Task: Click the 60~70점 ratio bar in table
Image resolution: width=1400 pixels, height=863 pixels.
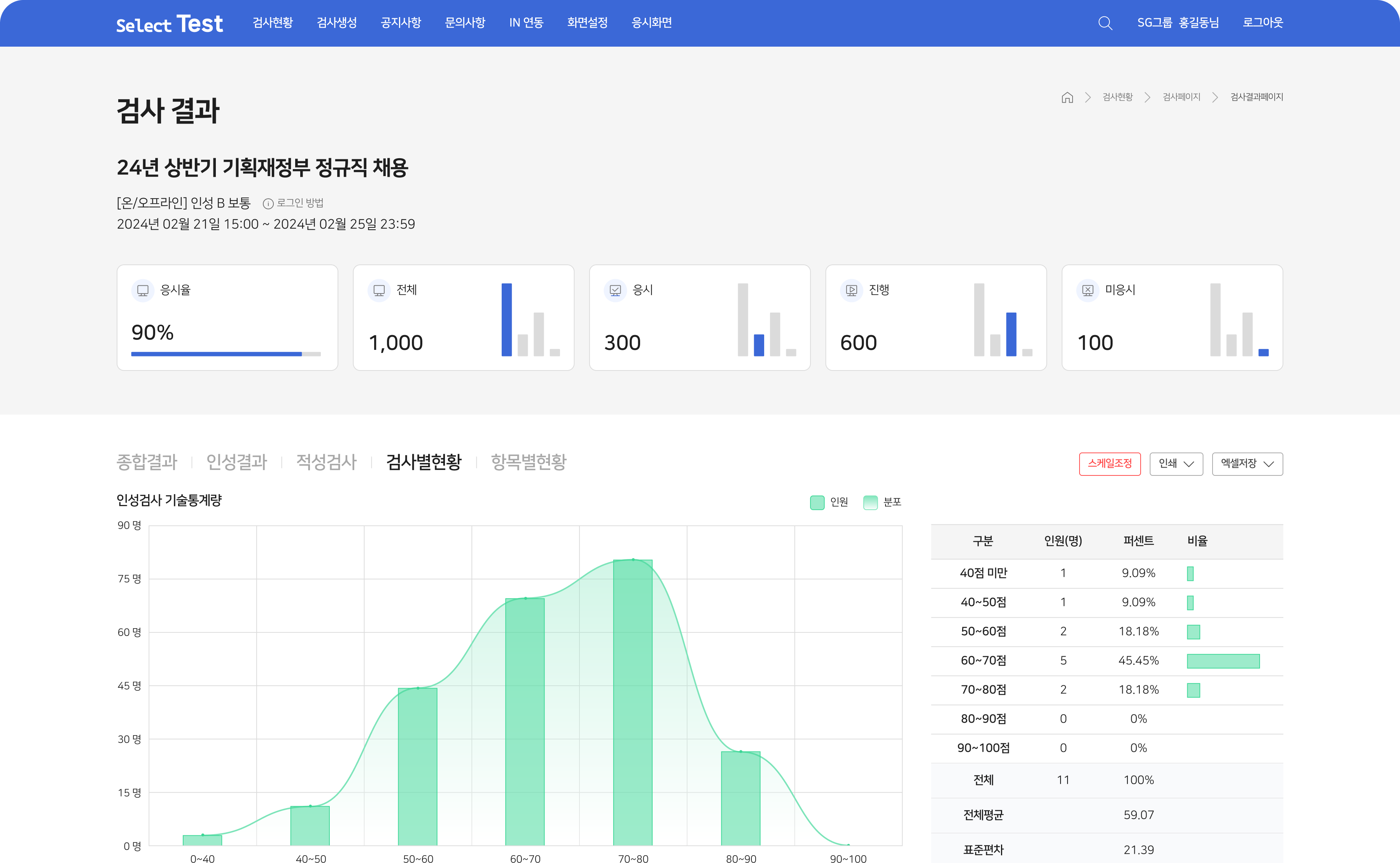Action: pos(1223,661)
